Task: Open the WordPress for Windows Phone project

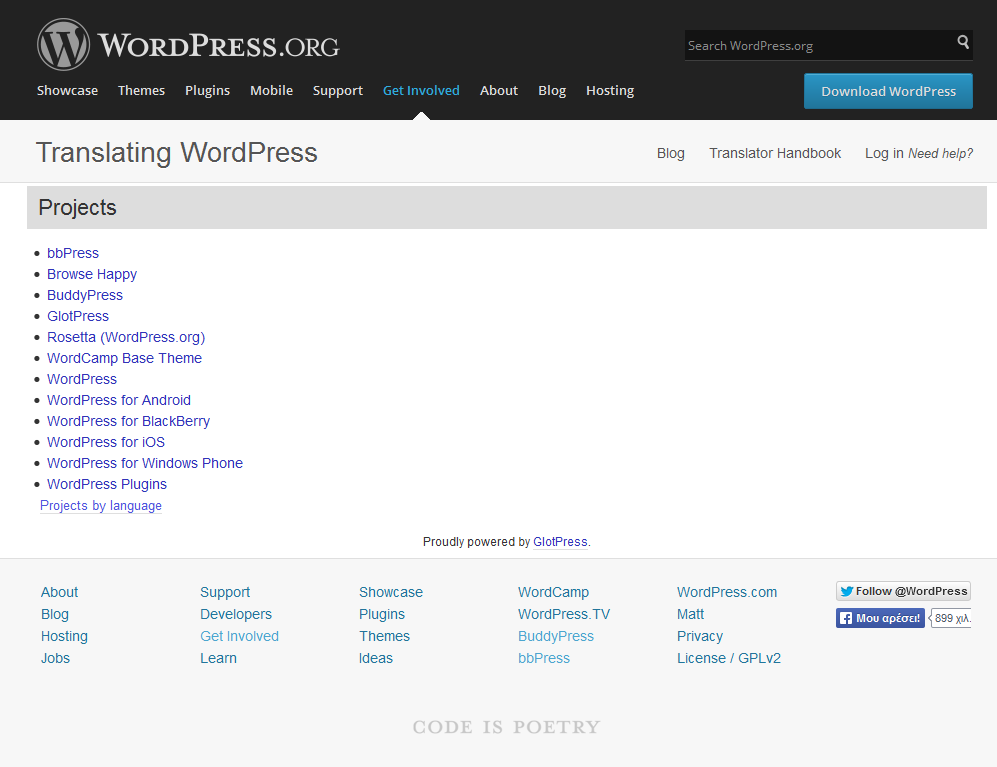Action: [145, 463]
